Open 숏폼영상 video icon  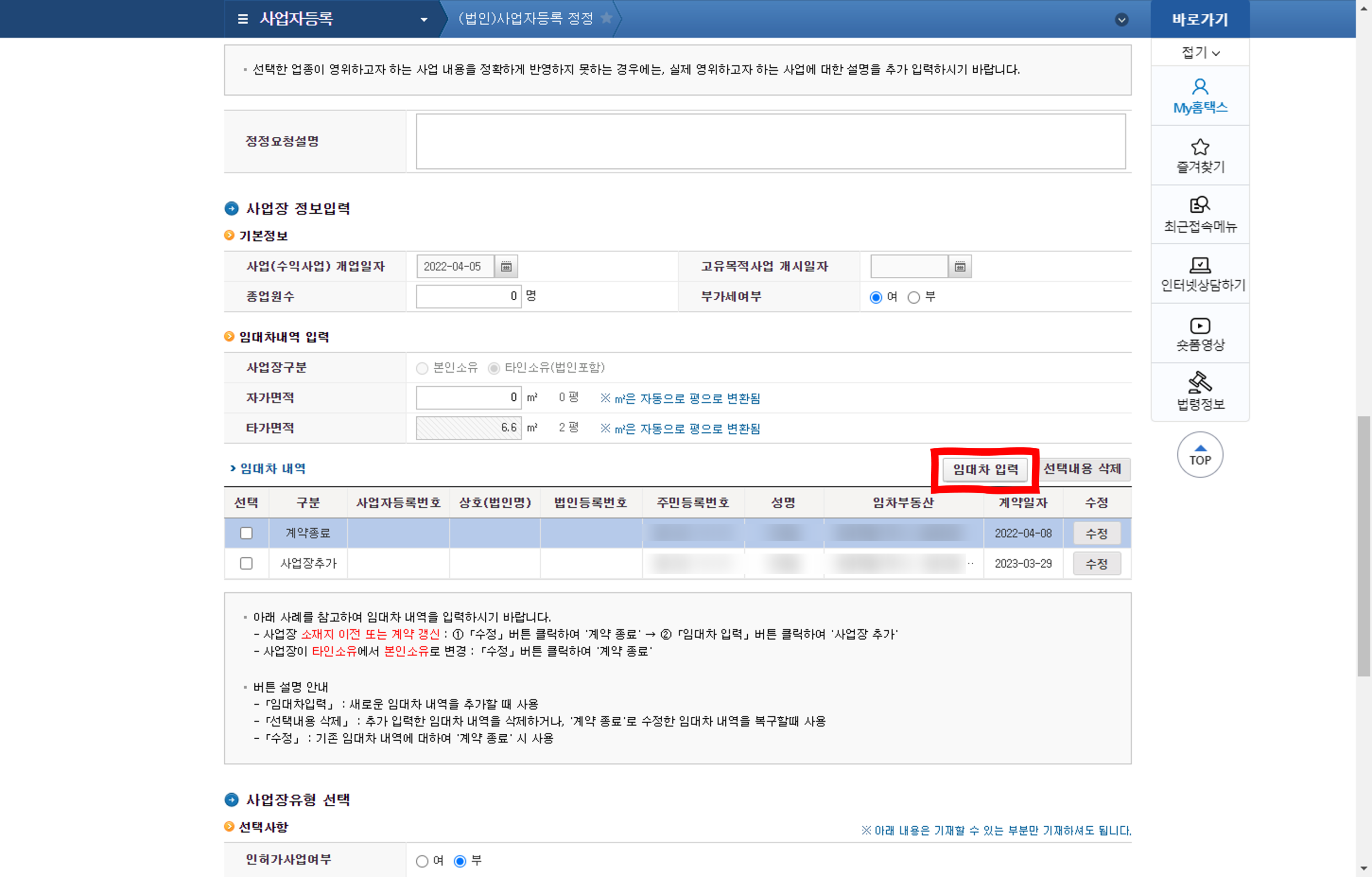[x=1200, y=325]
